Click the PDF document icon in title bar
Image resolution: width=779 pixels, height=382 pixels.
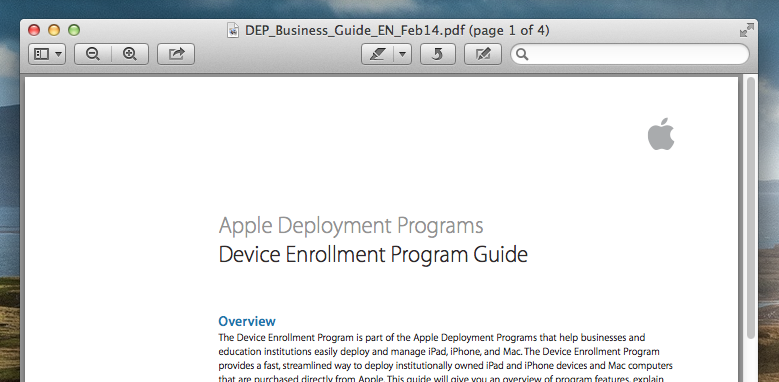[x=233, y=30]
